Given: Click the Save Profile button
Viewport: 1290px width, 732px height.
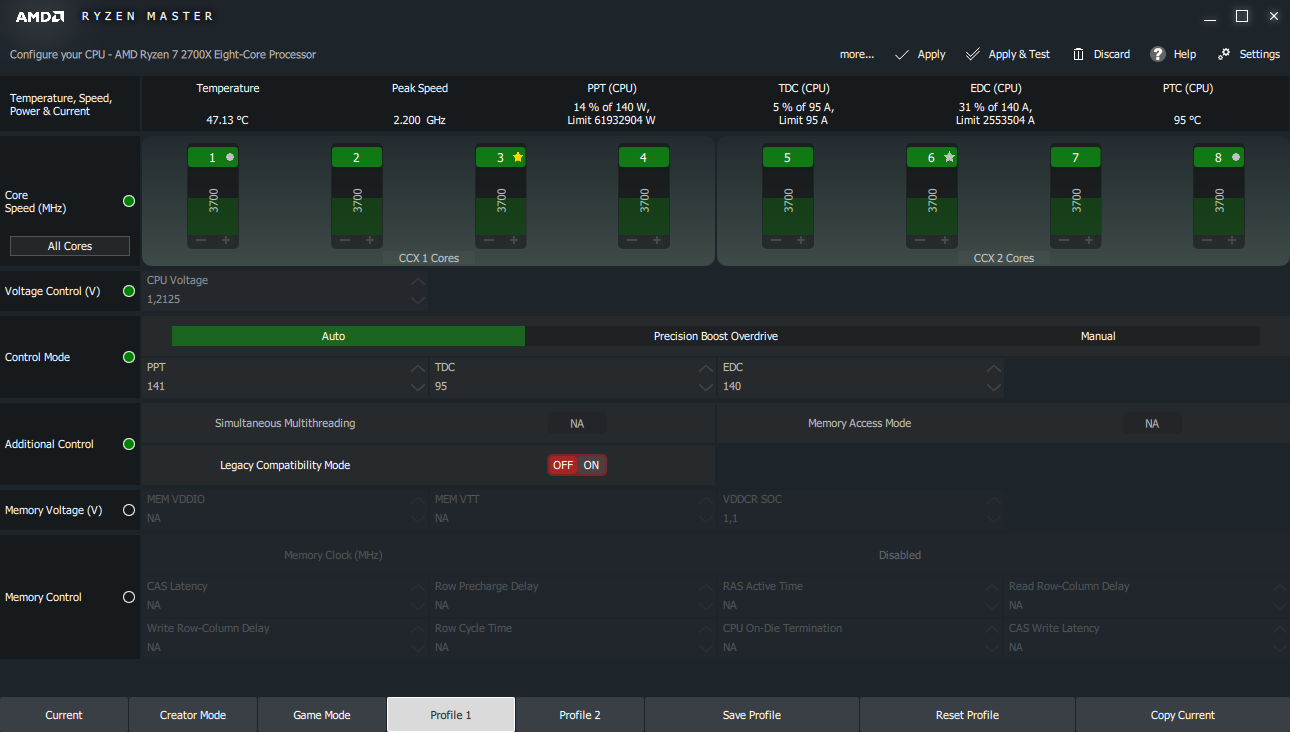Looking at the screenshot, I should 752,715.
